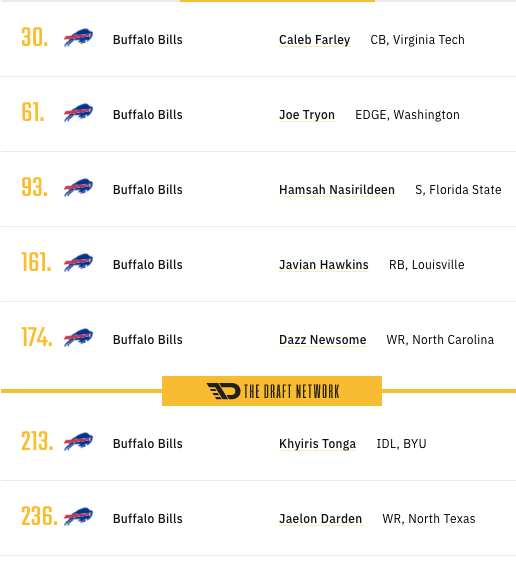
Task: Open Joe Tryon's player profile link
Action: (x=307, y=115)
